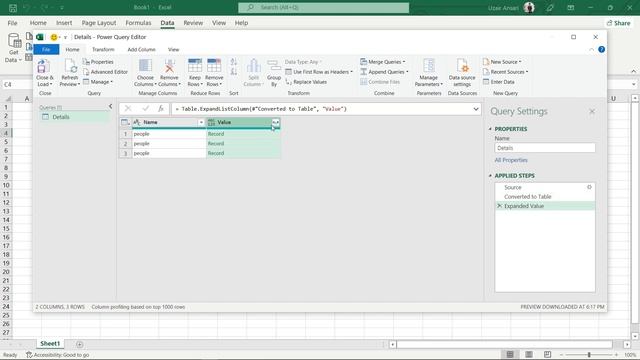Click the Split Column icon
The image size is (640, 360).
pos(253,66)
